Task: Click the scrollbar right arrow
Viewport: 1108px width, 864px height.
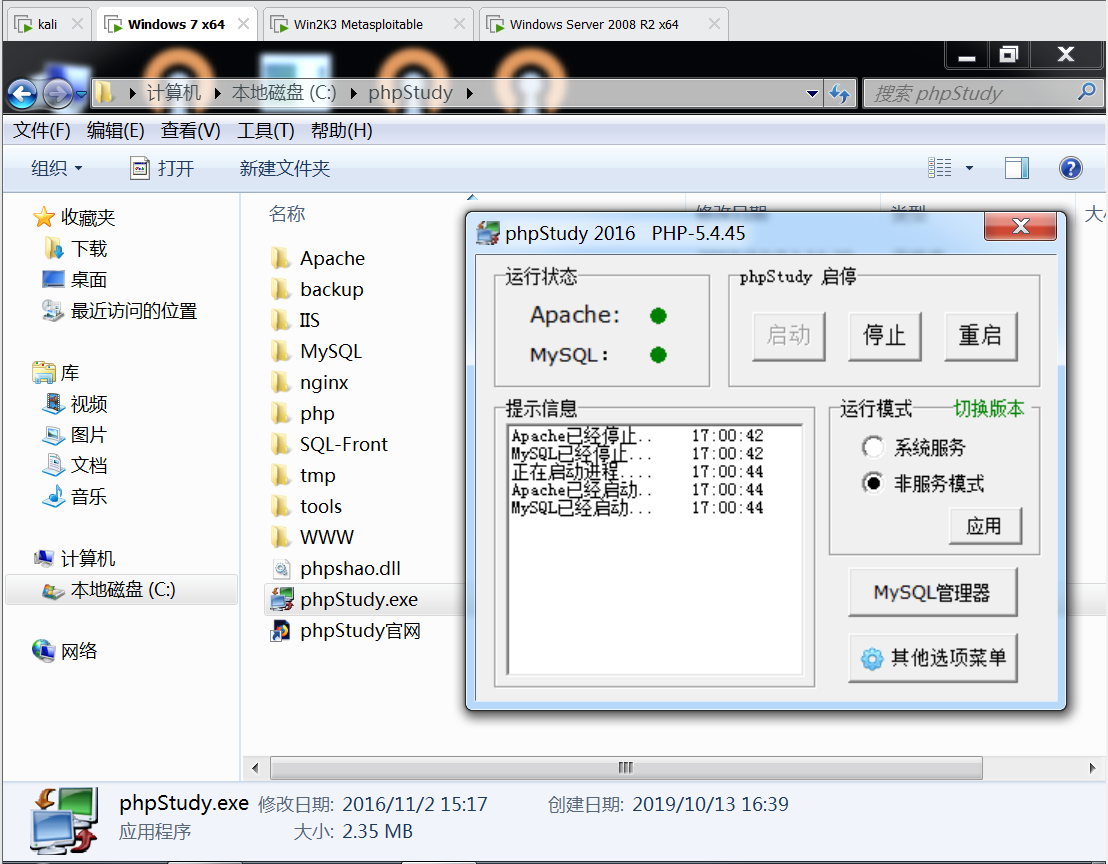Action: [1092, 768]
